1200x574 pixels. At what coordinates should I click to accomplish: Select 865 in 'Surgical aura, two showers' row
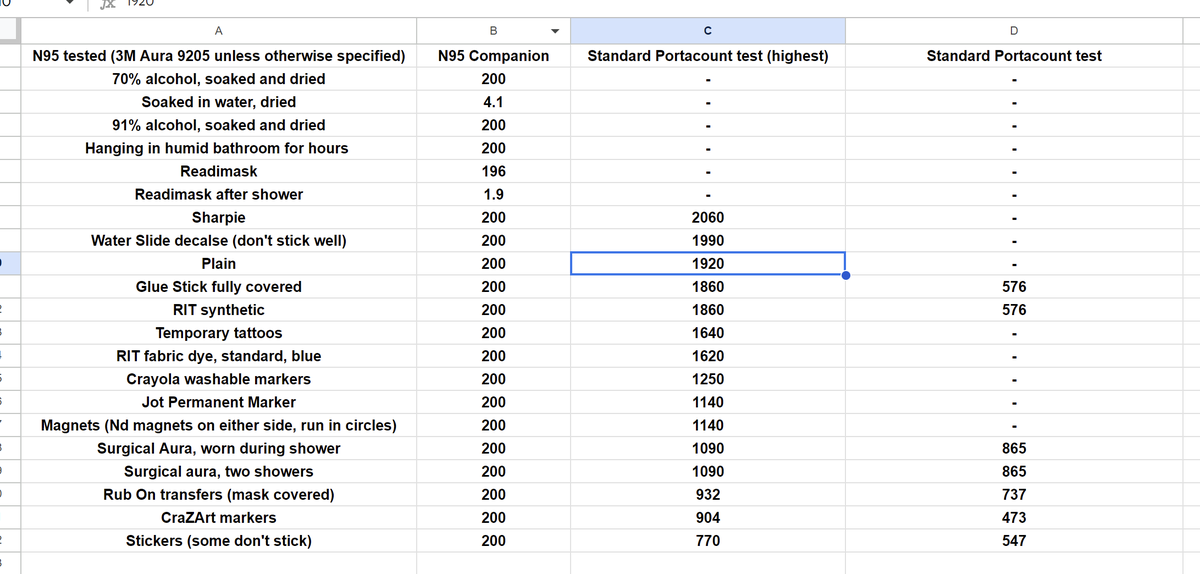click(1014, 471)
